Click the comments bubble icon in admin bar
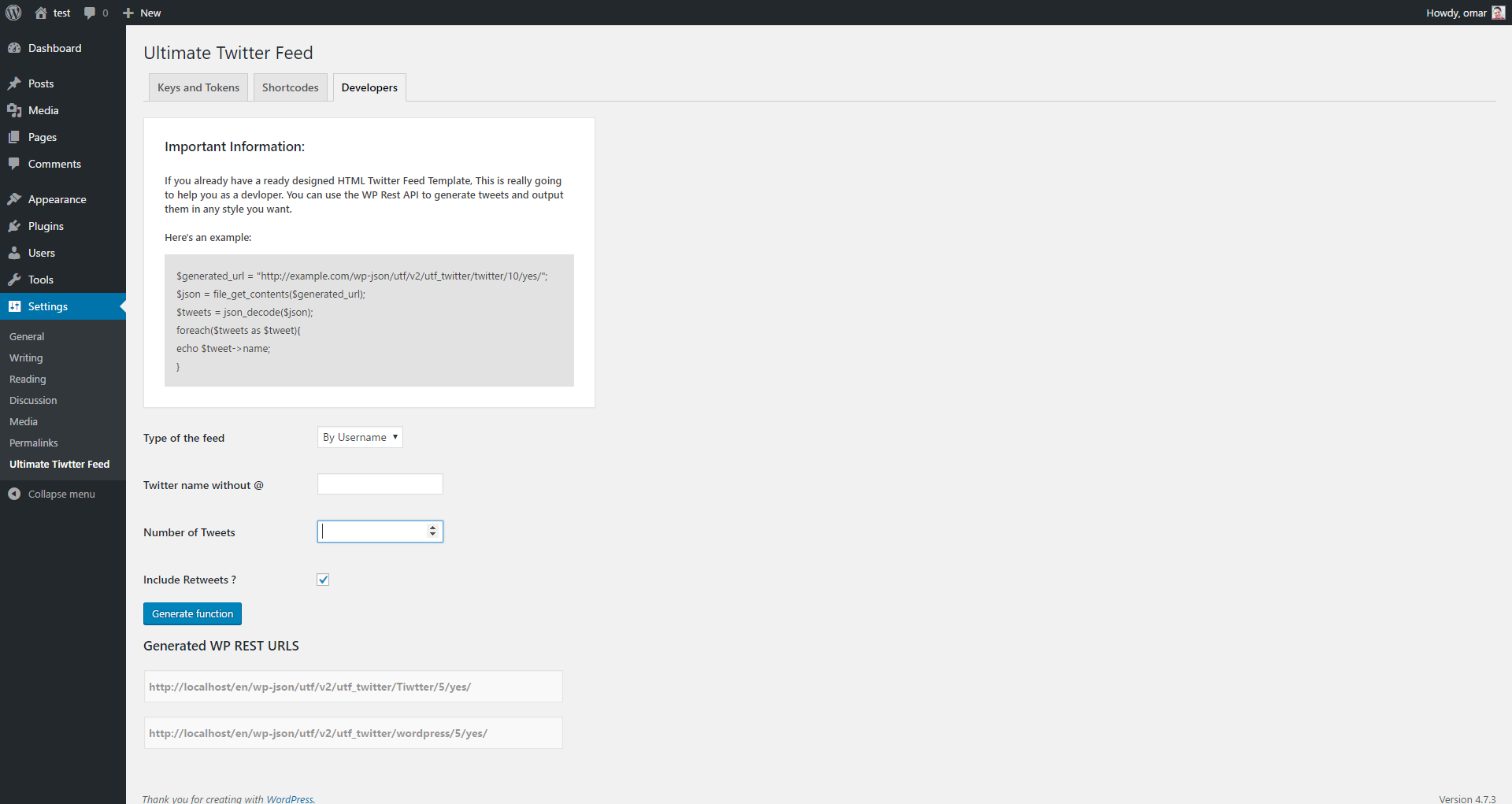The width and height of the screenshot is (1512, 804). click(90, 13)
